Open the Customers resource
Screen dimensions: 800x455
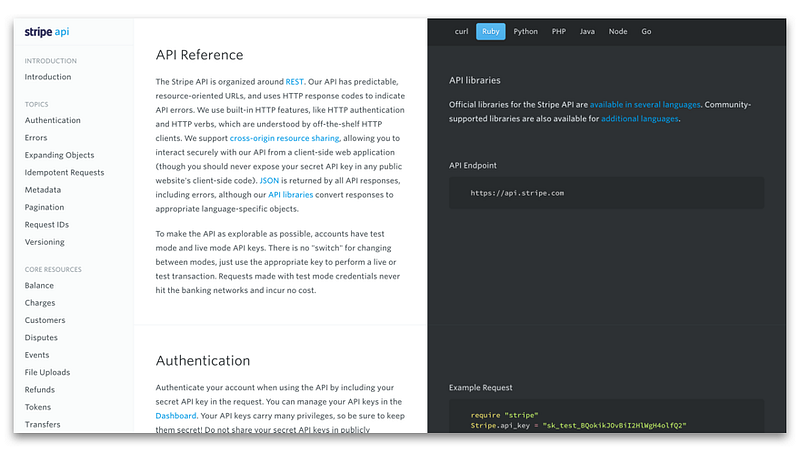[45, 320]
